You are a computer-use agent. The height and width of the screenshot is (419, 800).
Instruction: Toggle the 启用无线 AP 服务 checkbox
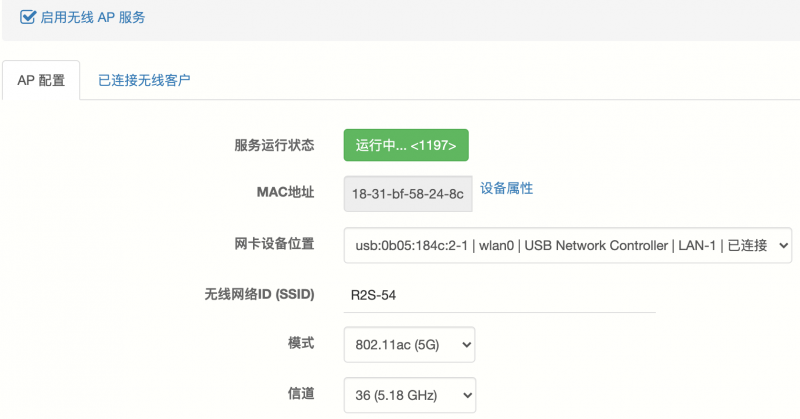click(28, 17)
